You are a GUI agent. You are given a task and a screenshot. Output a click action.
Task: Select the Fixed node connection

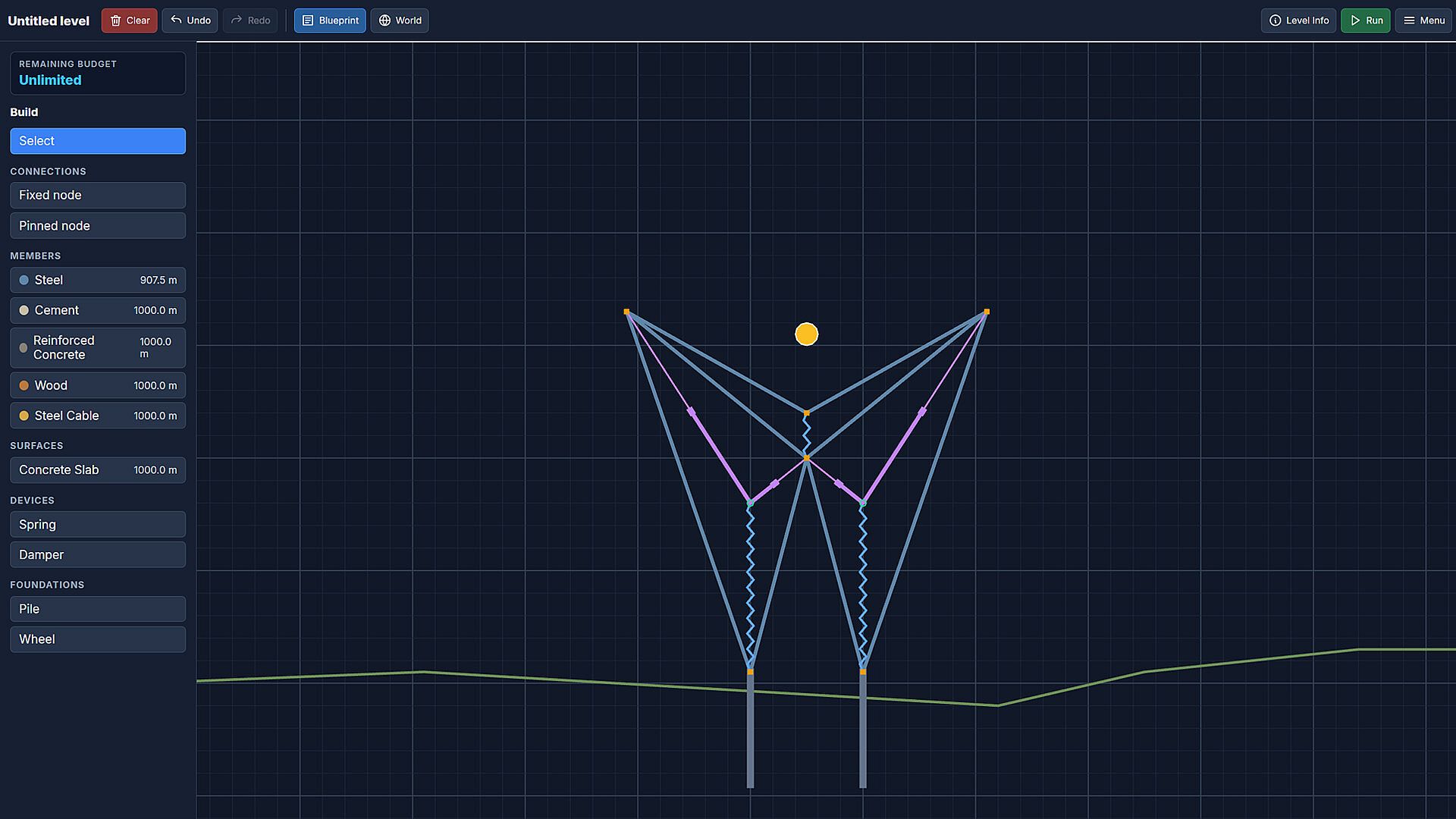(x=98, y=195)
